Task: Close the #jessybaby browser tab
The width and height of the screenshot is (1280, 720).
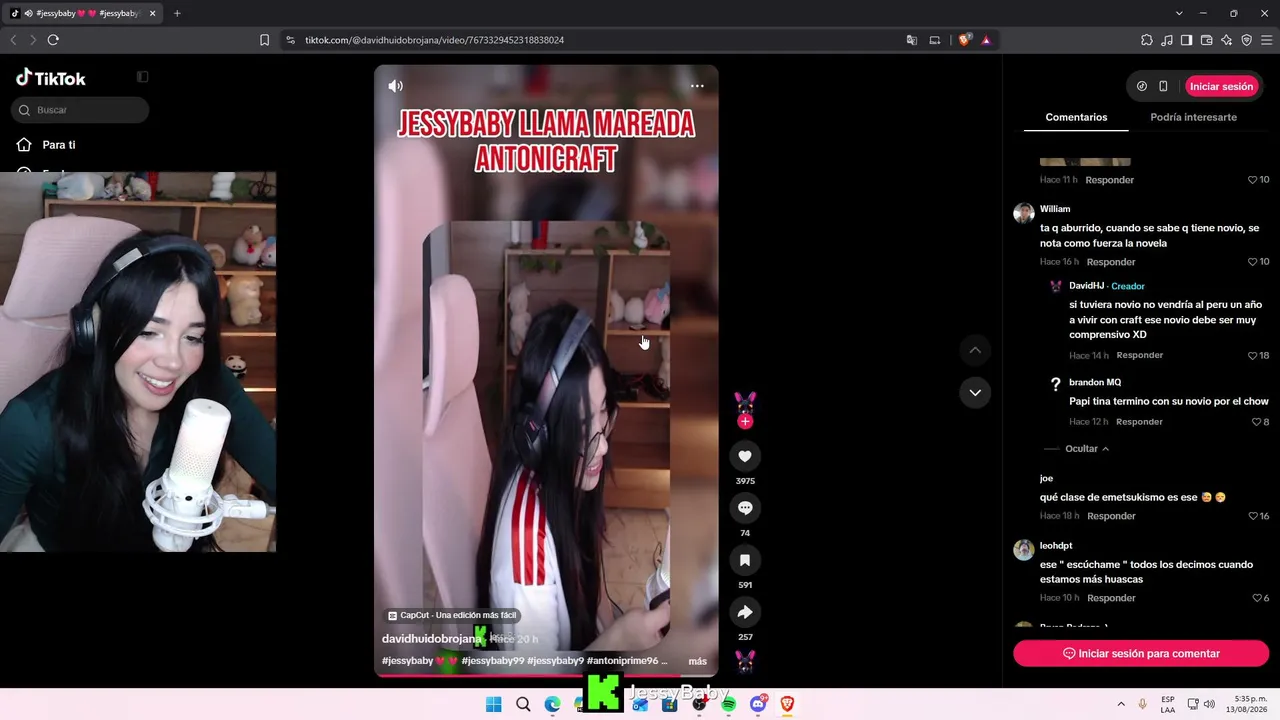Action: coord(152,13)
